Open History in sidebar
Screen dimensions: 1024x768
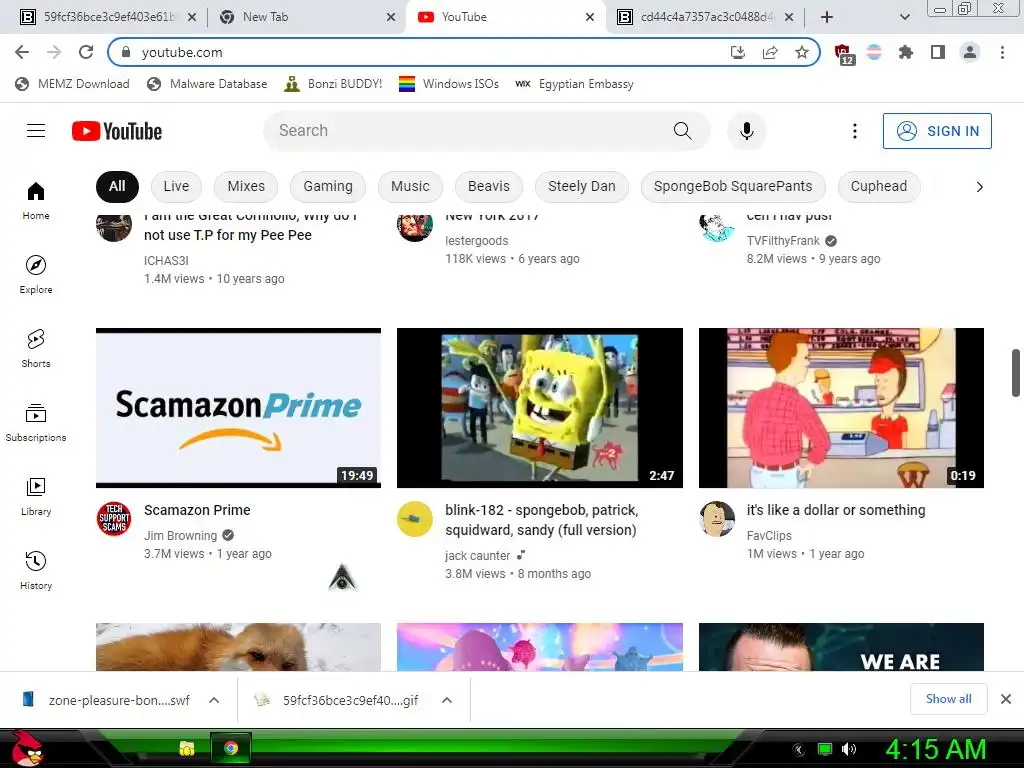tap(36, 570)
